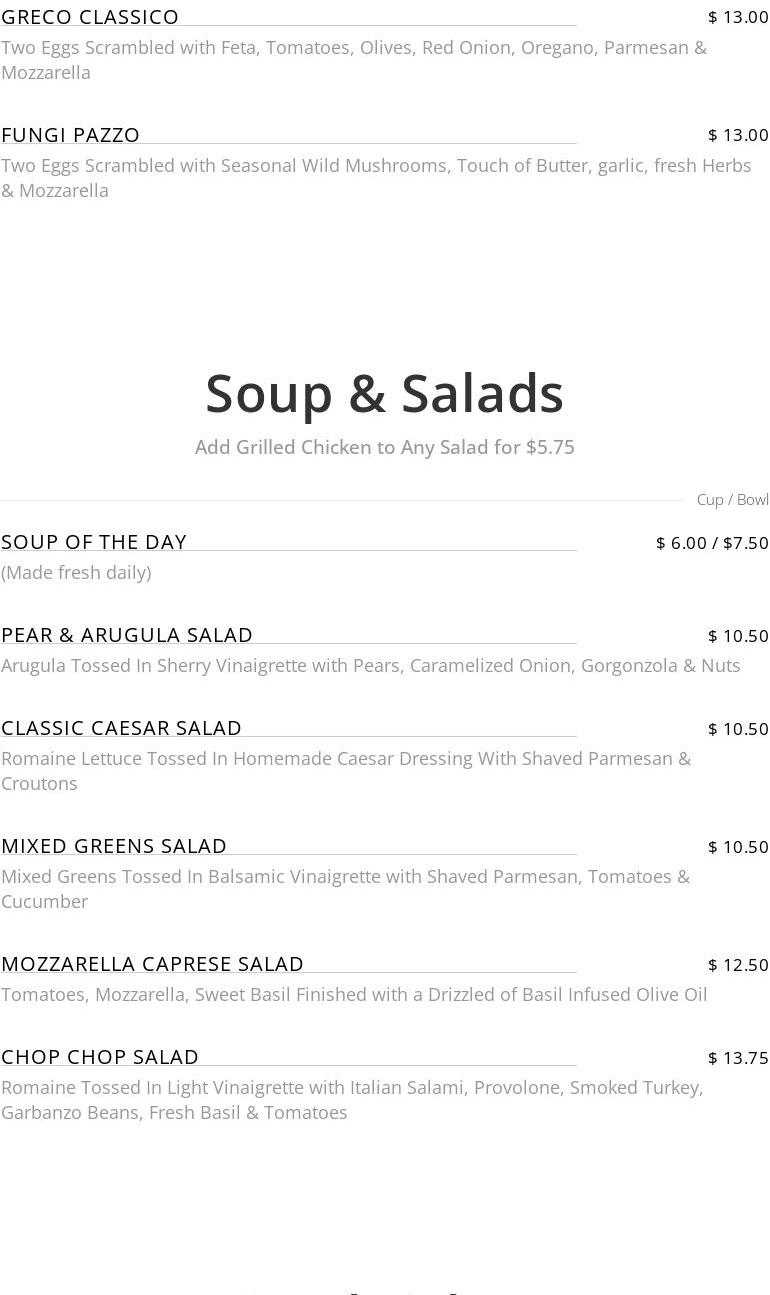Select the Chop Chop Salad title
770x1295 pixels.
tap(100, 1057)
